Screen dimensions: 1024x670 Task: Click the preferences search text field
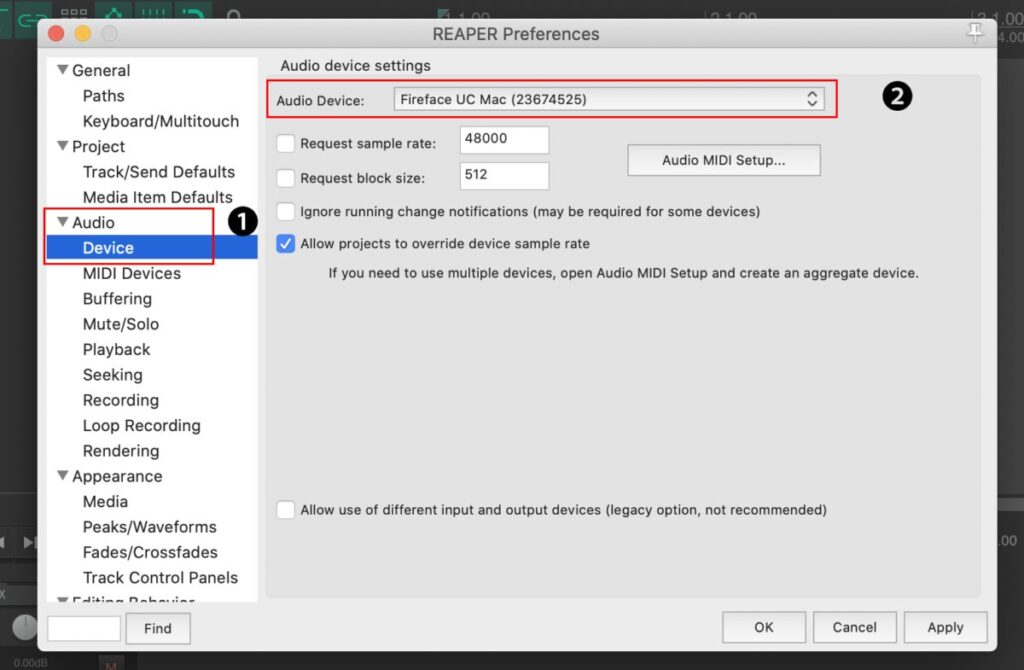tap(84, 628)
